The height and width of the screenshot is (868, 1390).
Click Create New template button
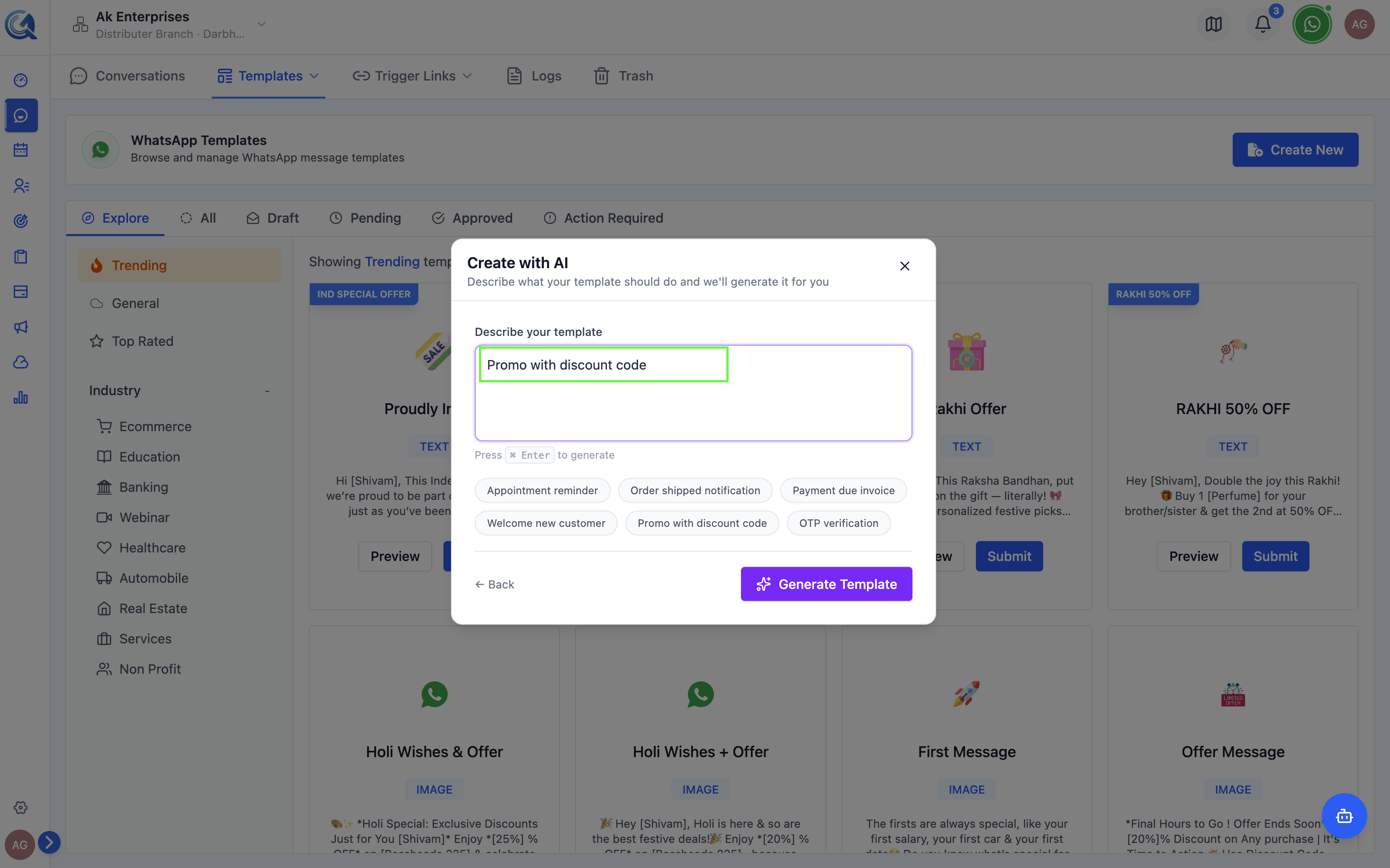pos(1295,150)
